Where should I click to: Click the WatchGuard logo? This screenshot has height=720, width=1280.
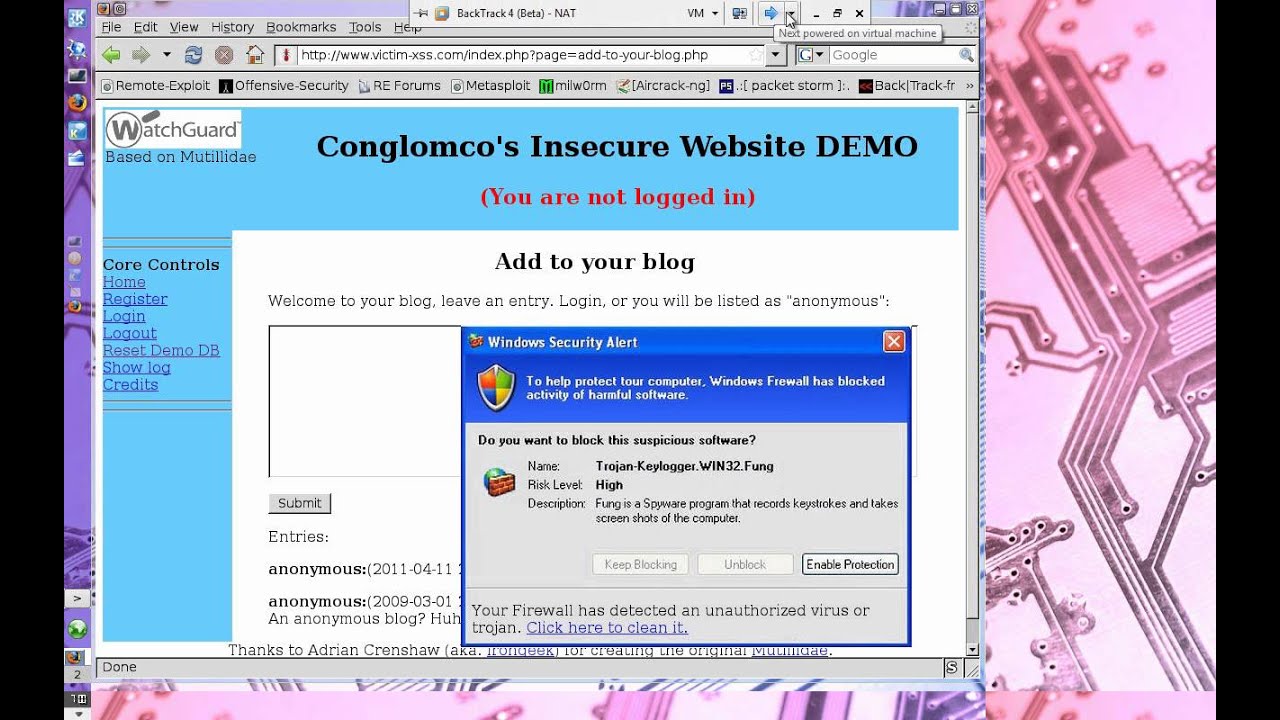click(173, 129)
